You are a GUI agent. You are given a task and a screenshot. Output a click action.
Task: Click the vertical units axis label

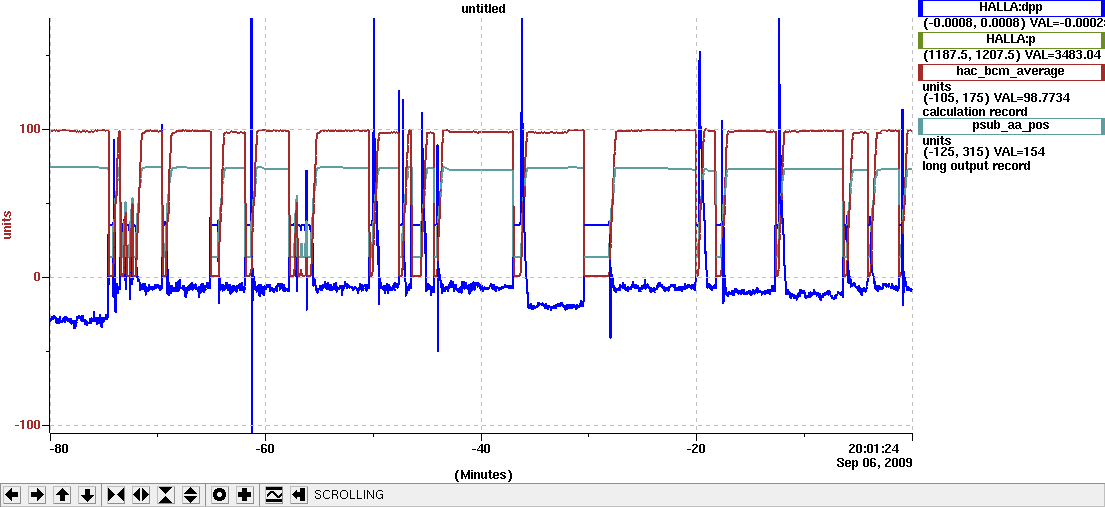(9, 223)
